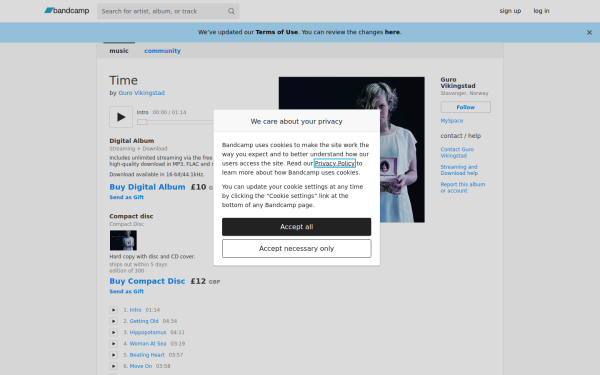Open the compact disc thumbnail image
Viewport: 600px width, 375px height.
coord(123,240)
